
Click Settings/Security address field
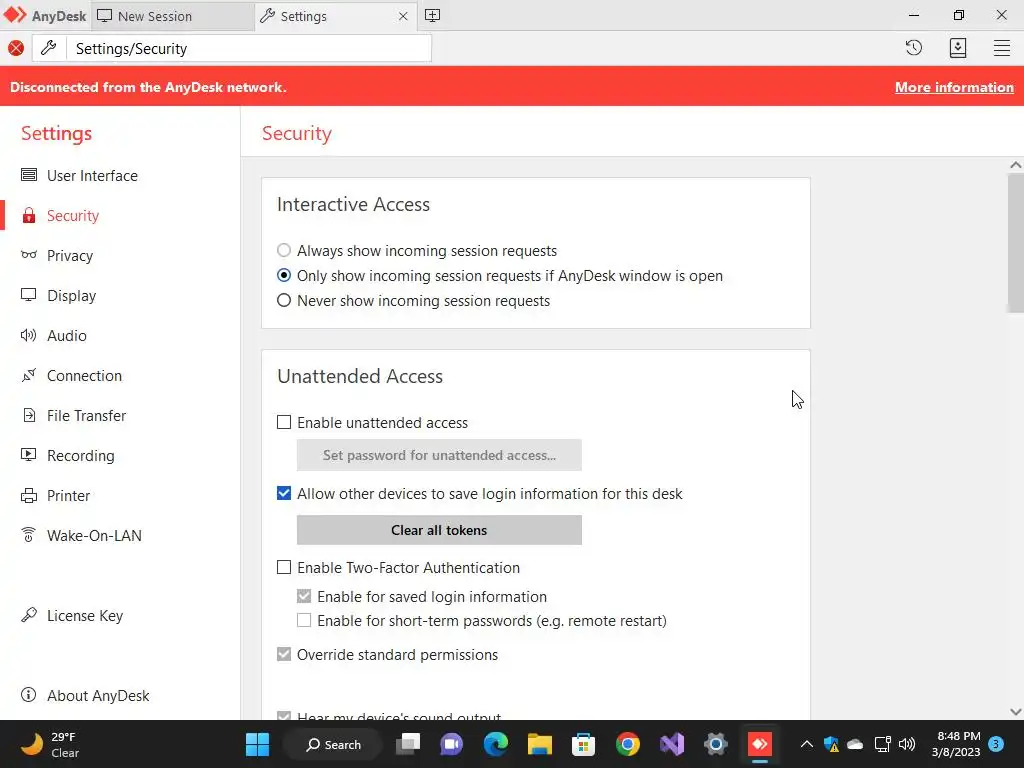pyautogui.click(x=248, y=48)
